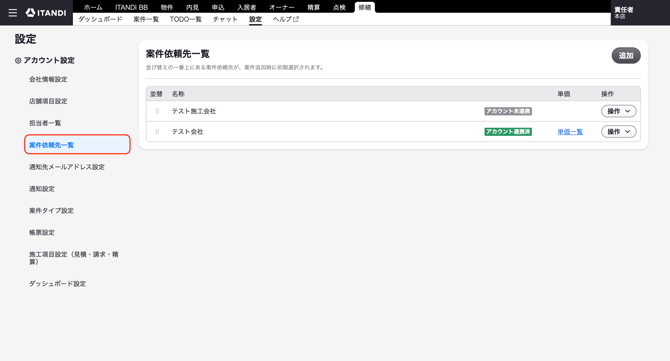
Task: Switch to ダッシュボード sub-tab
Action: [x=100, y=19]
